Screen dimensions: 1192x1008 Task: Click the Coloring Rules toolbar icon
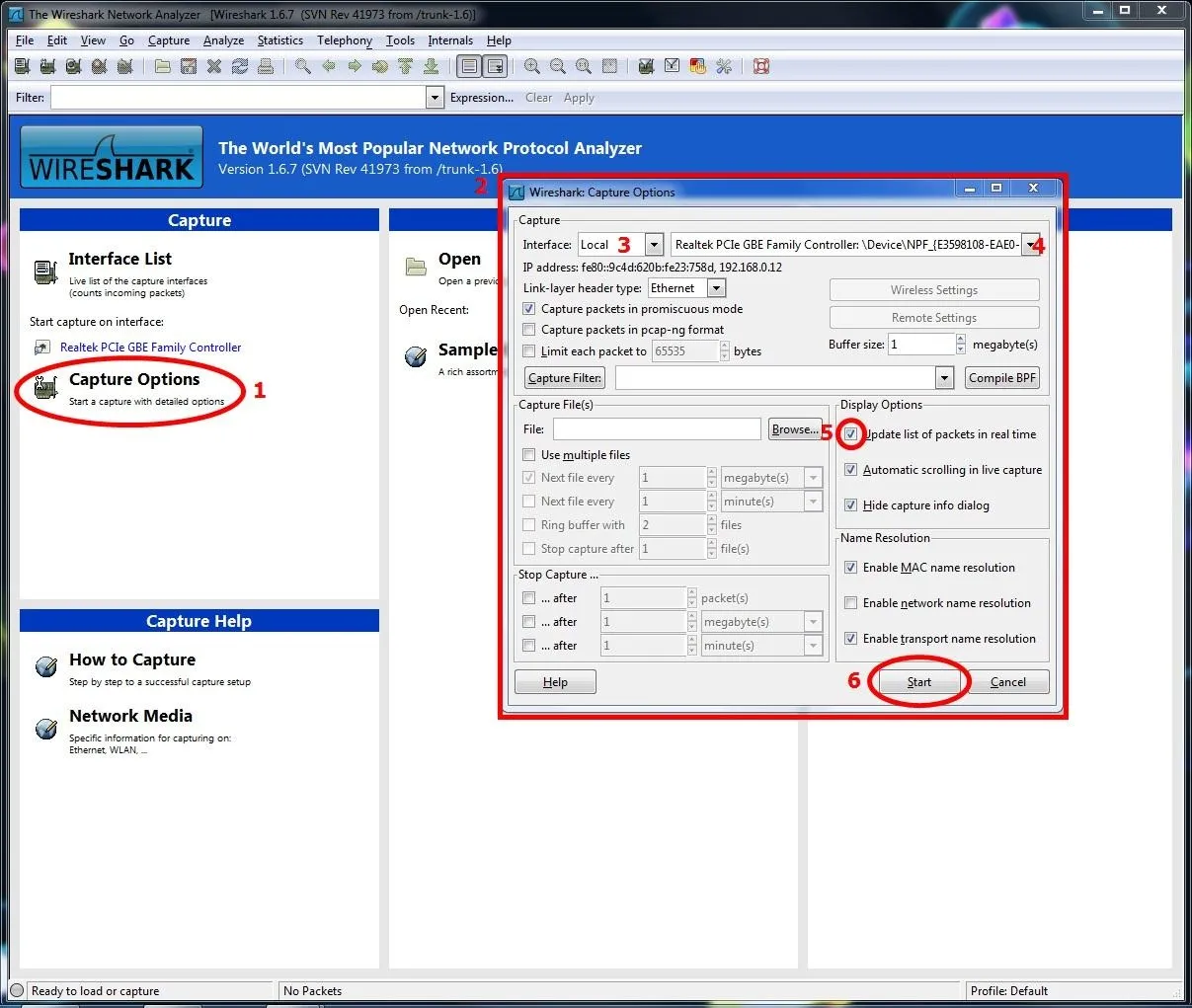click(x=698, y=66)
